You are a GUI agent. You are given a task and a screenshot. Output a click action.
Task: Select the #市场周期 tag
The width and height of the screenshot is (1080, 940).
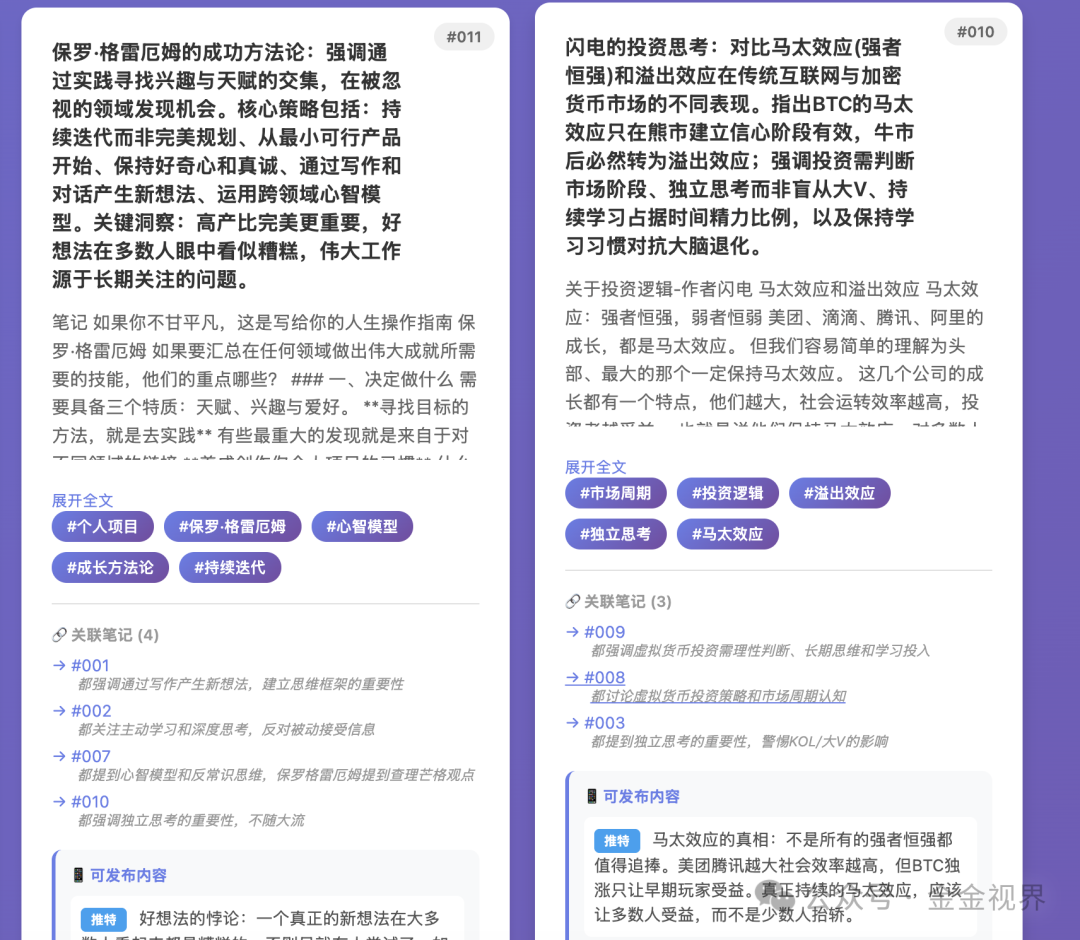click(615, 493)
